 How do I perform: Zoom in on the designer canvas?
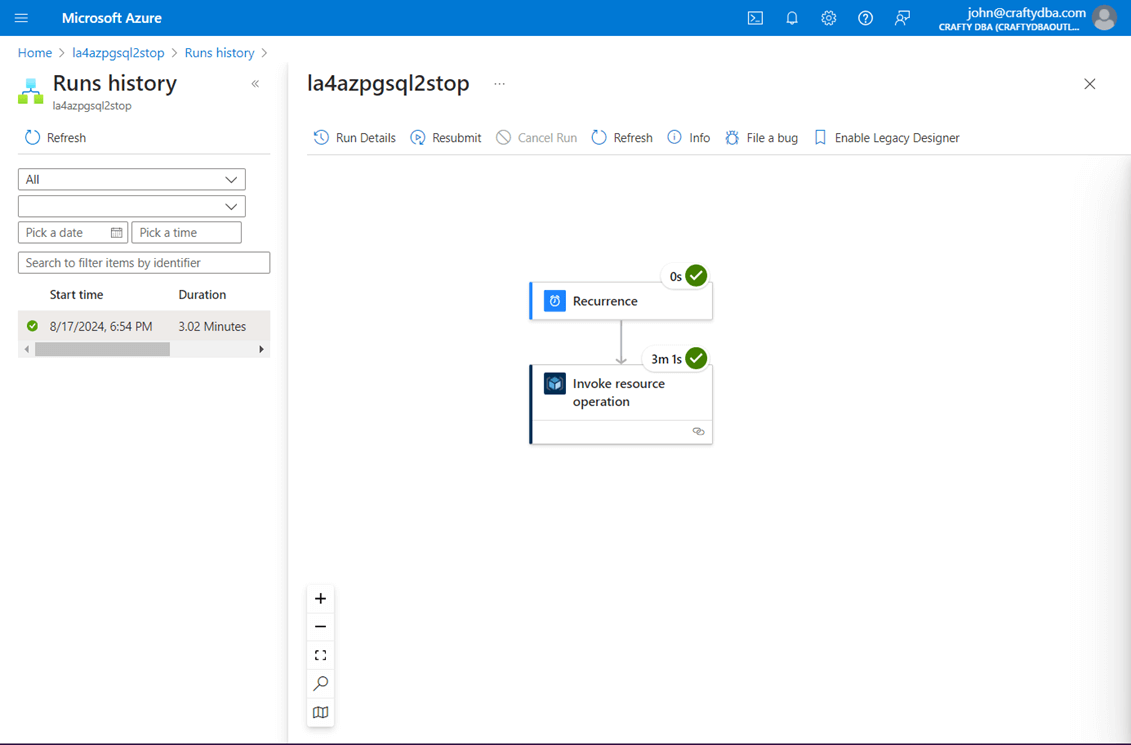pyautogui.click(x=320, y=599)
